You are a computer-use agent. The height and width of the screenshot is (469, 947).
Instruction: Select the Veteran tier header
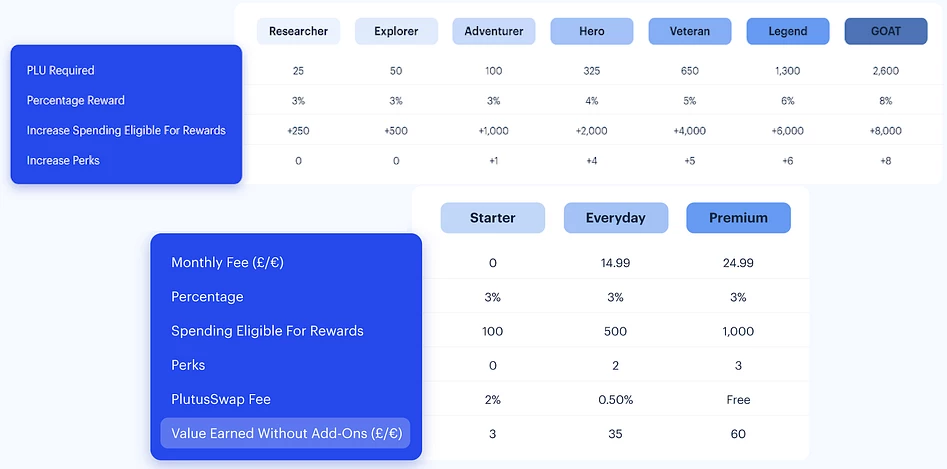690,31
